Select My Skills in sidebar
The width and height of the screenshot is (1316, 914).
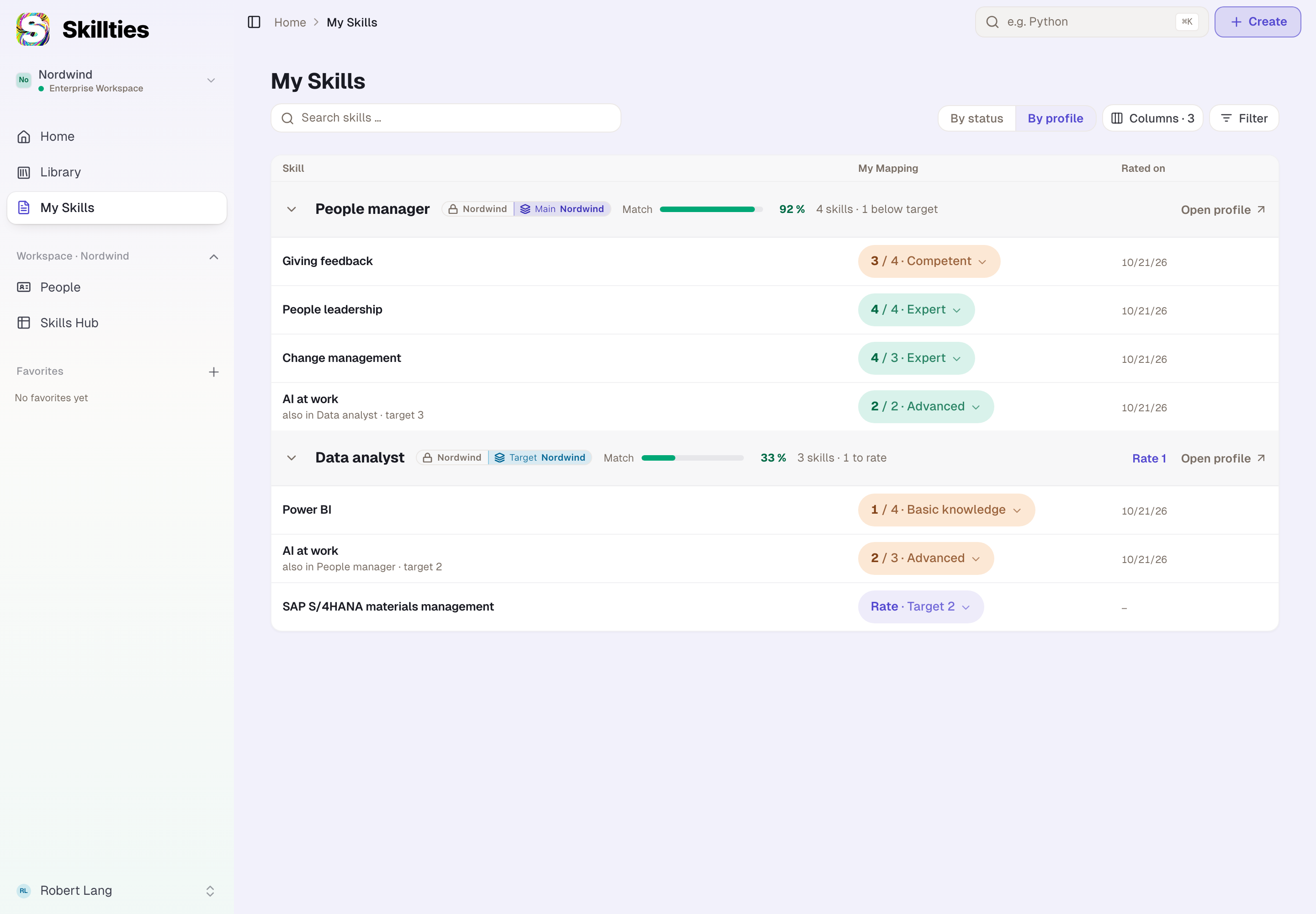click(x=117, y=207)
